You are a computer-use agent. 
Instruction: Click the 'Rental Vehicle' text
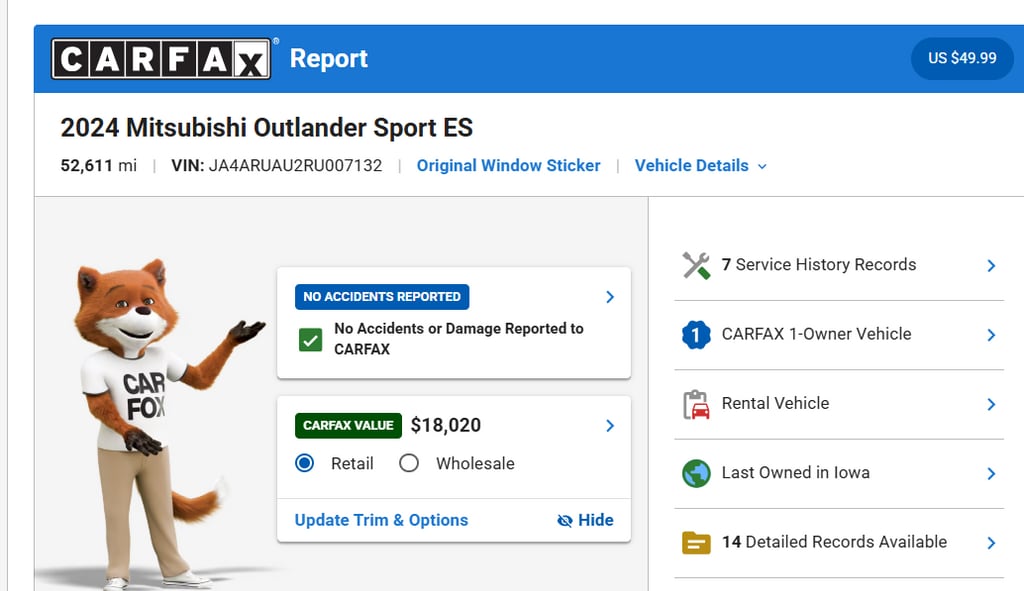[x=775, y=403]
